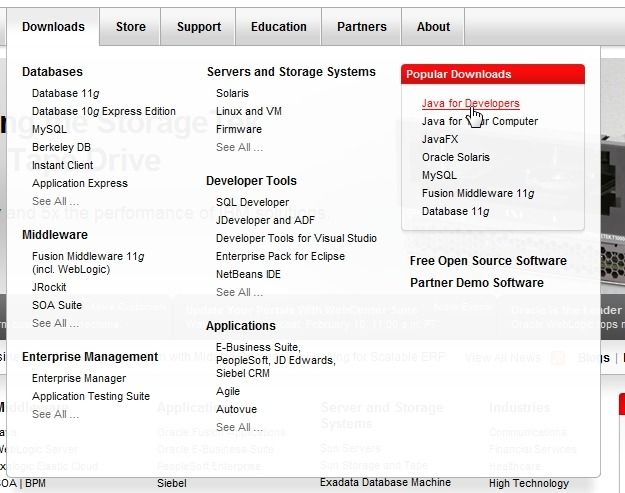Open the About tab
This screenshot has height=493, width=625.
tap(433, 27)
